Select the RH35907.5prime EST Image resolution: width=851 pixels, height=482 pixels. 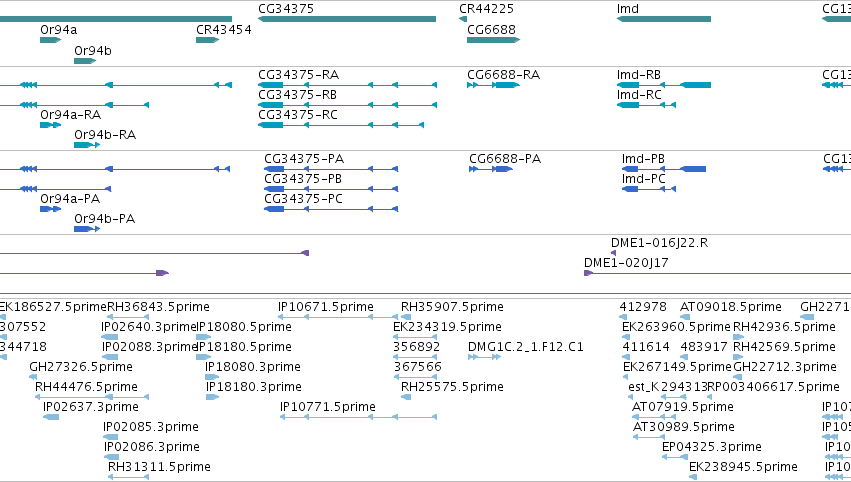tap(407, 317)
